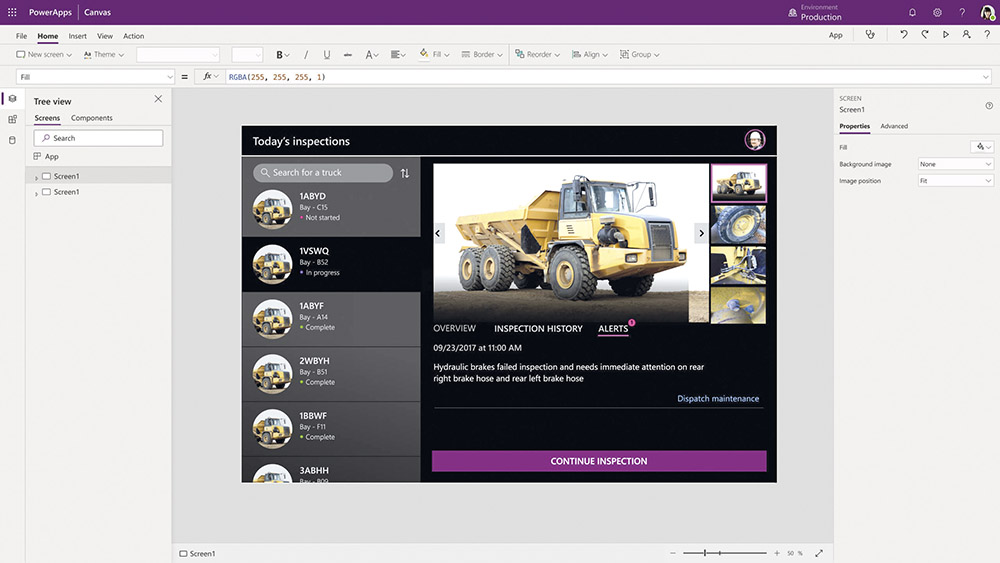Share the app with the person icon
Viewport: 1000px width, 563px height.
click(966, 34)
